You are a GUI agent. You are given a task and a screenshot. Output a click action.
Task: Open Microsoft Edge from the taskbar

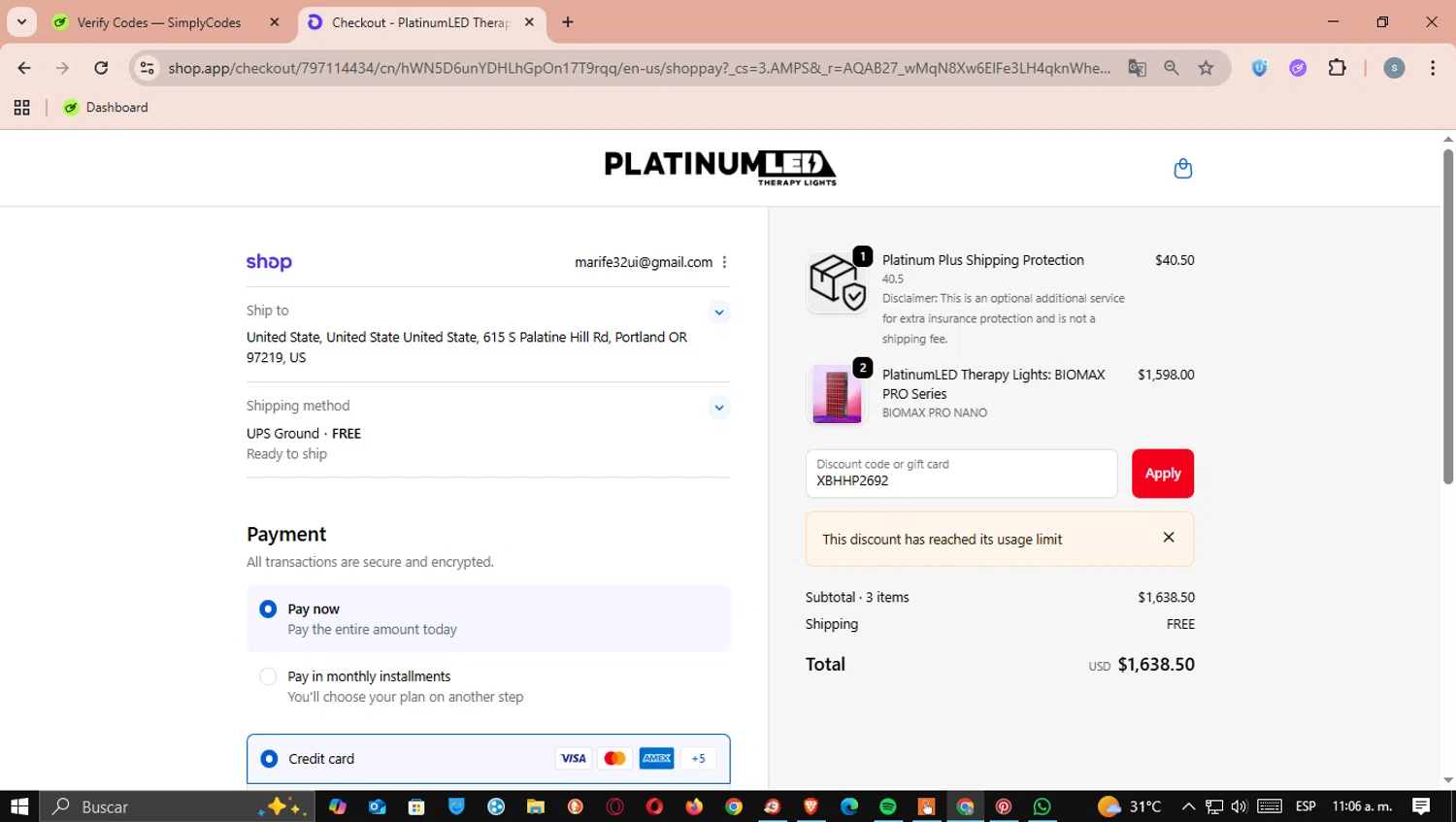click(849, 806)
